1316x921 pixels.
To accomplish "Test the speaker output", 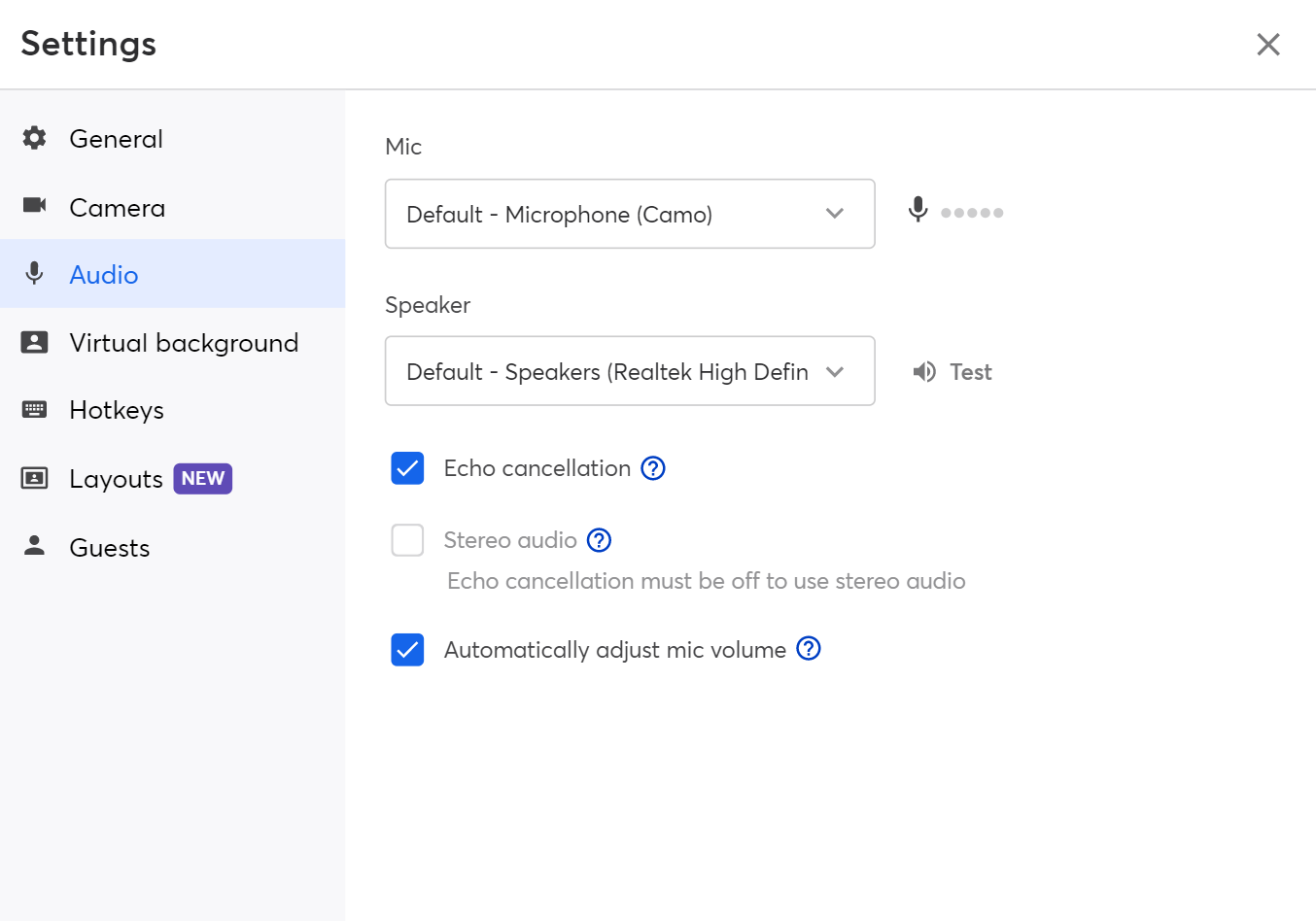I will 952,372.
